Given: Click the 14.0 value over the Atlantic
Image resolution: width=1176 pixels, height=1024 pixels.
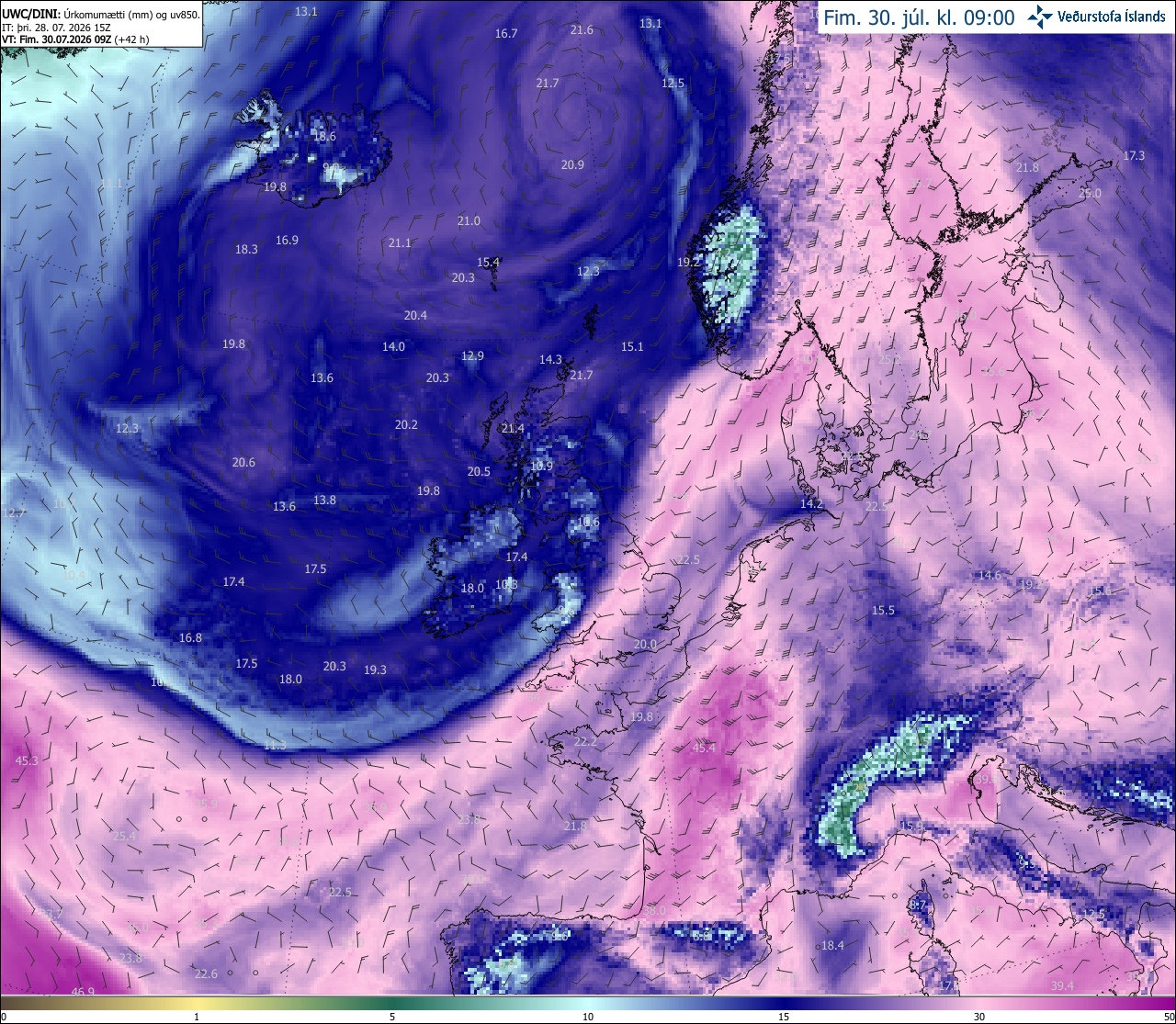Looking at the screenshot, I should coord(393,346).
